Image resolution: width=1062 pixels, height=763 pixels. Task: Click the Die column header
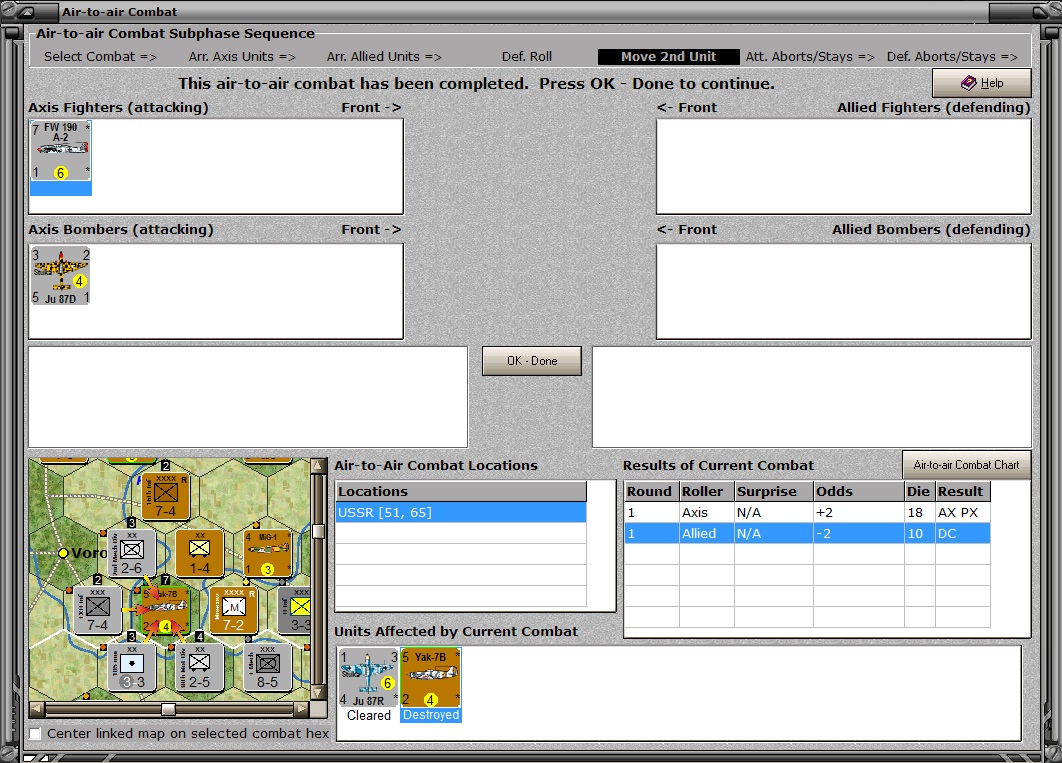919,492
